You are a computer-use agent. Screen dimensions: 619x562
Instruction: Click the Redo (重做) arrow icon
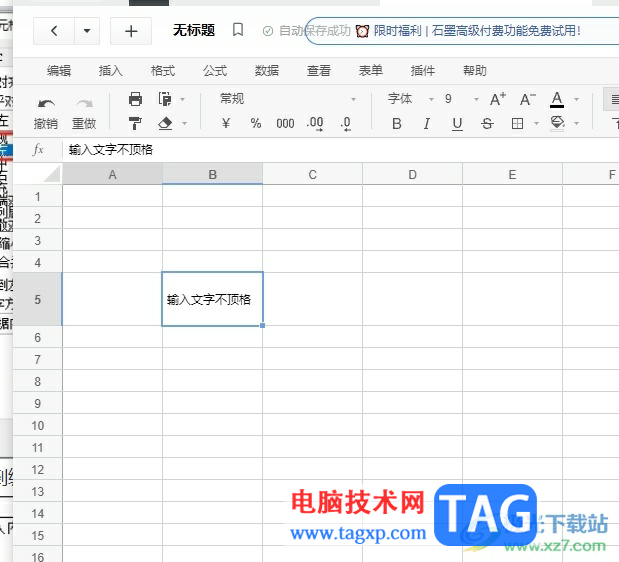coord(84,103)
